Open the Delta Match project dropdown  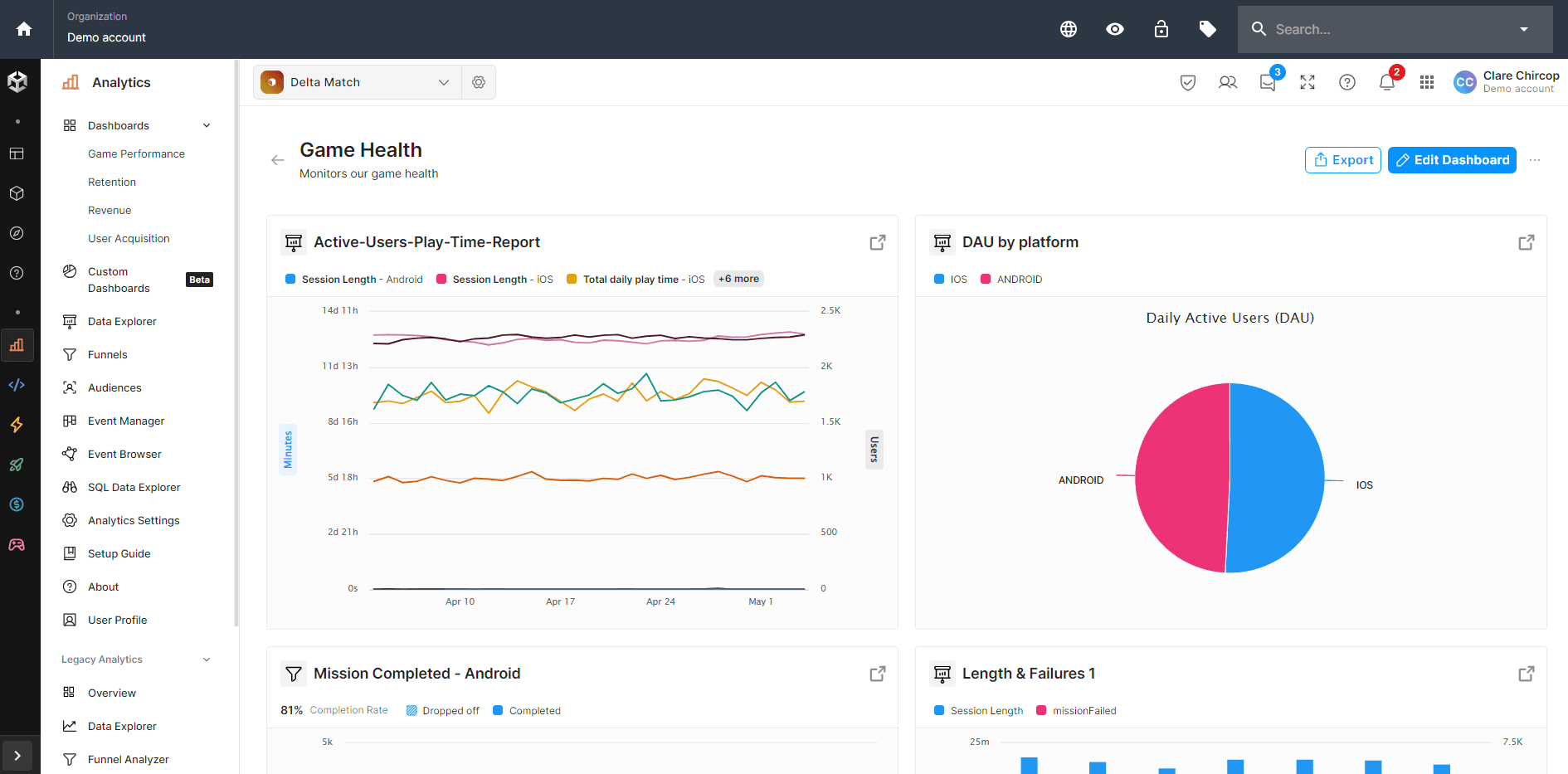click(x=444, y=82)
